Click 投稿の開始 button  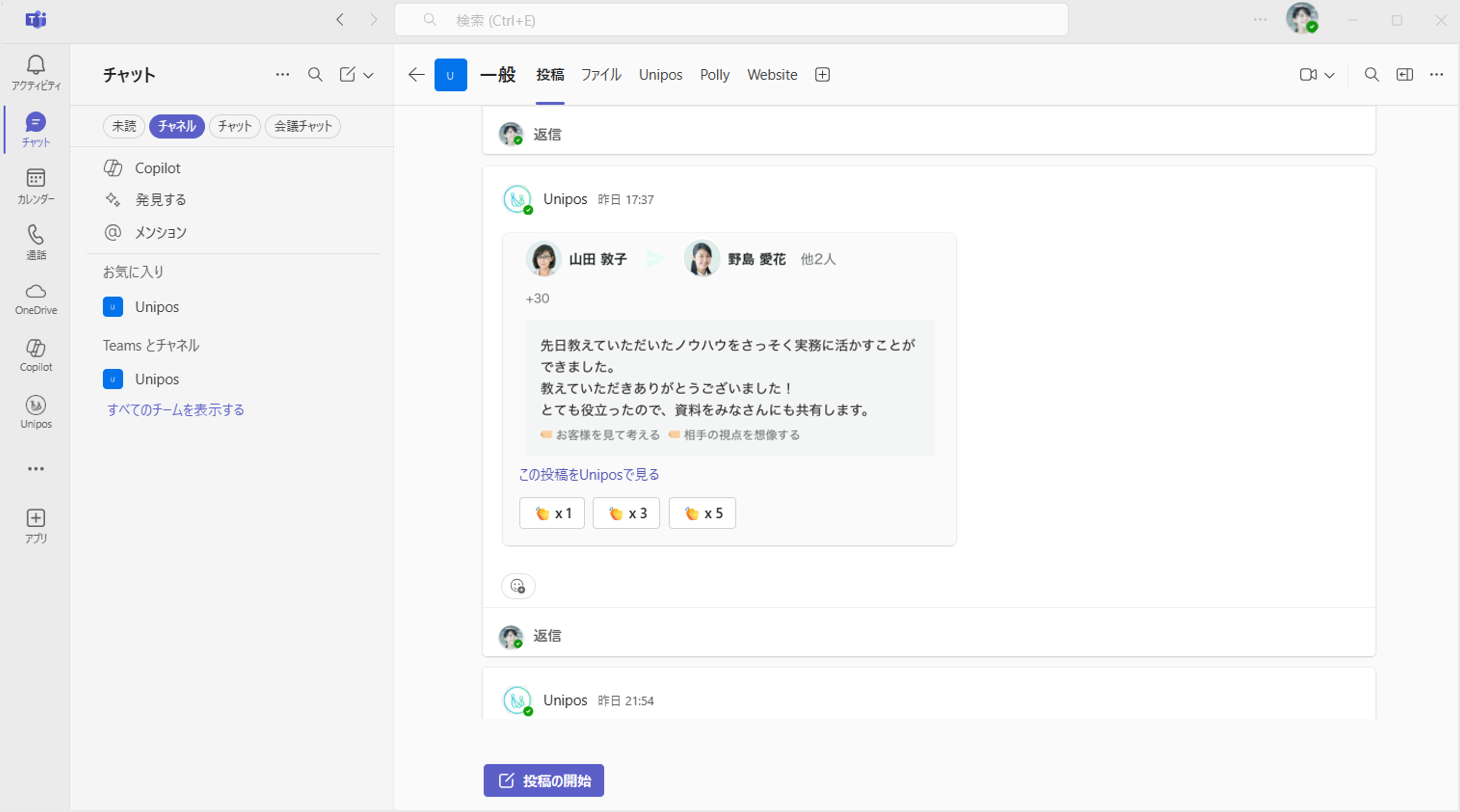pyautogui.click(x=544, y=780)
